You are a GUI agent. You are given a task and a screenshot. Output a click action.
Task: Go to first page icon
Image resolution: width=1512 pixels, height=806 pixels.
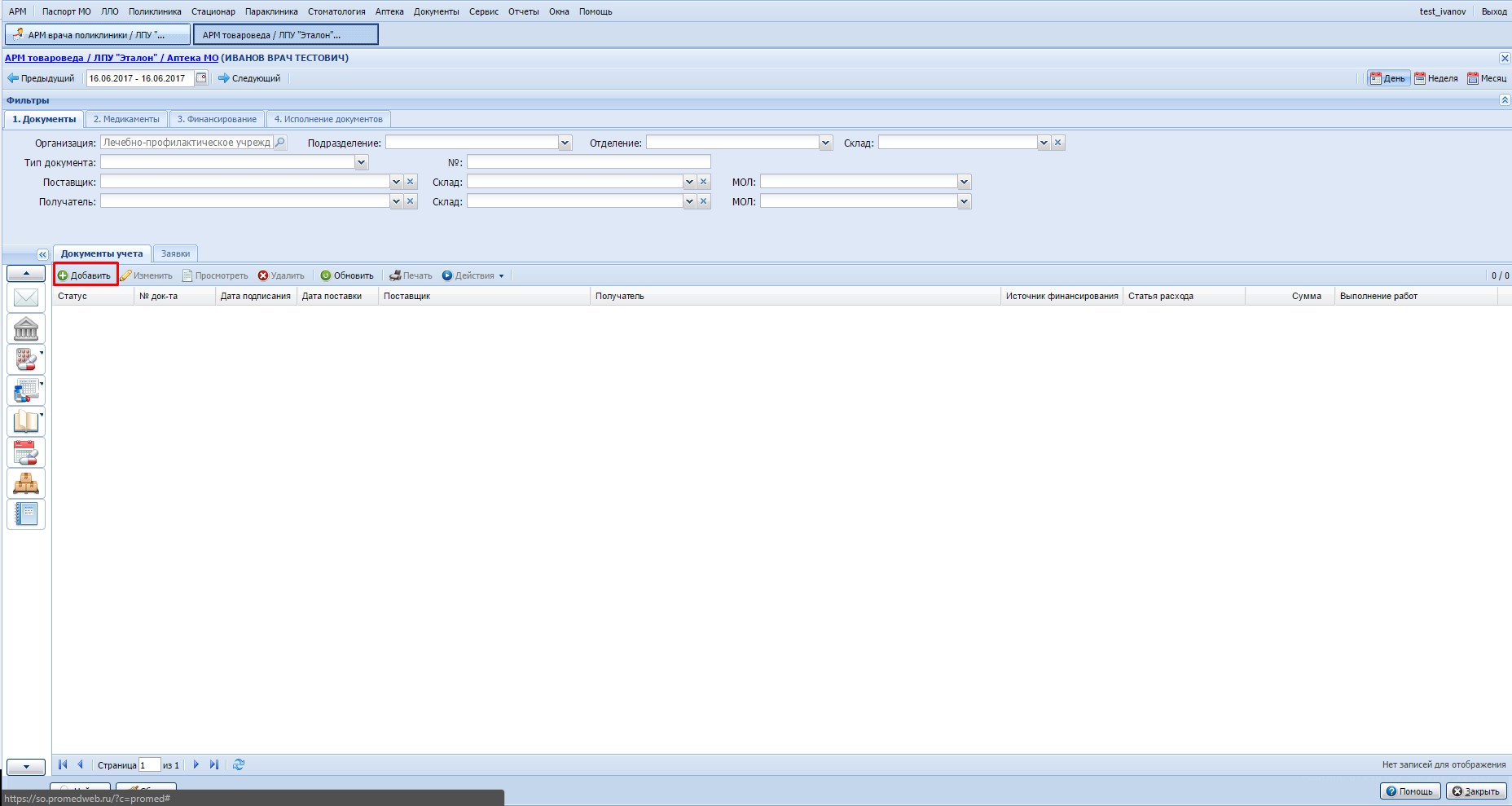point(63,764)
